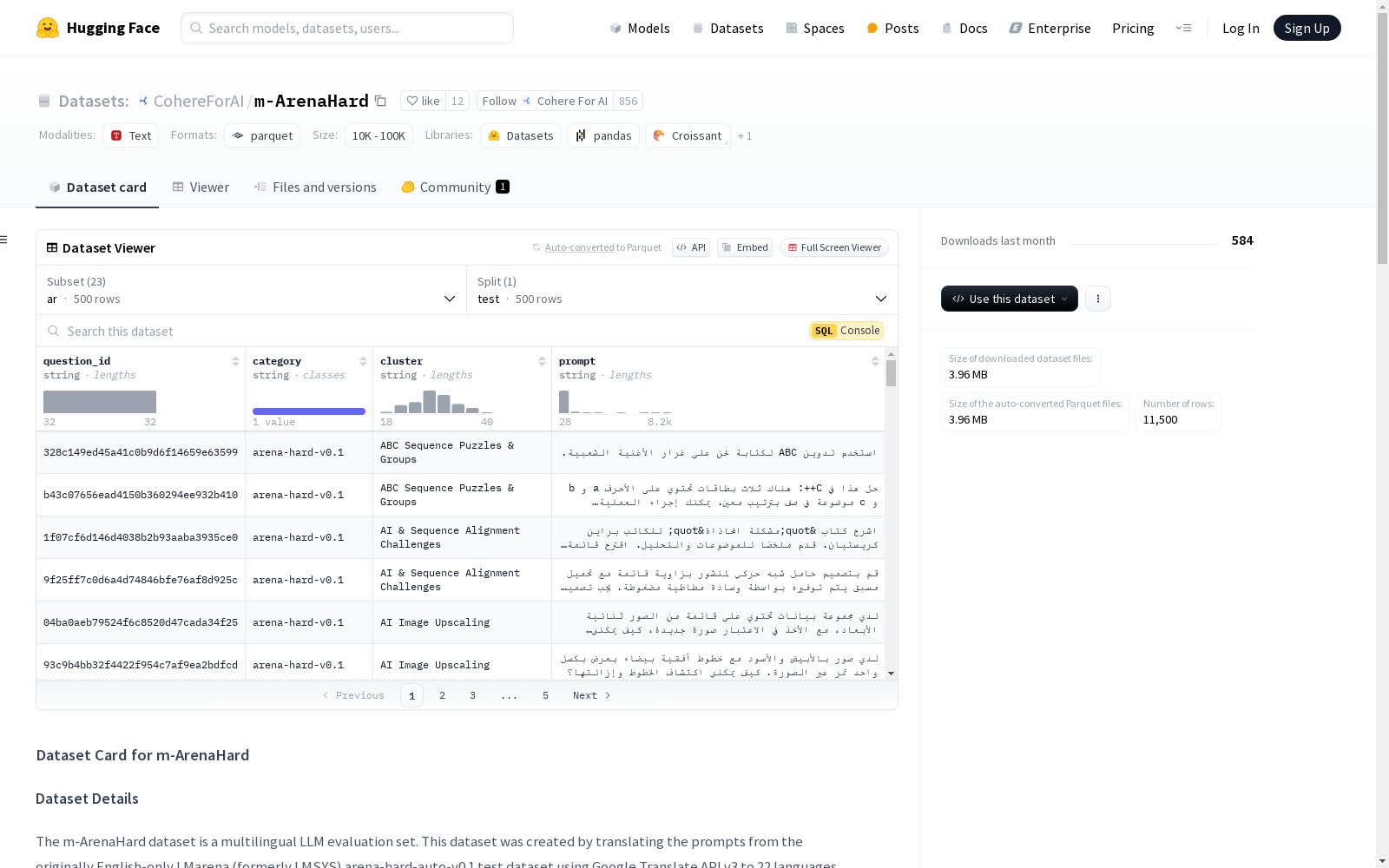Image resolution: width=1389 pixels, height=868 pixels.
Task: Click the Hugging Face logo emoji
Action: (47, 28)
